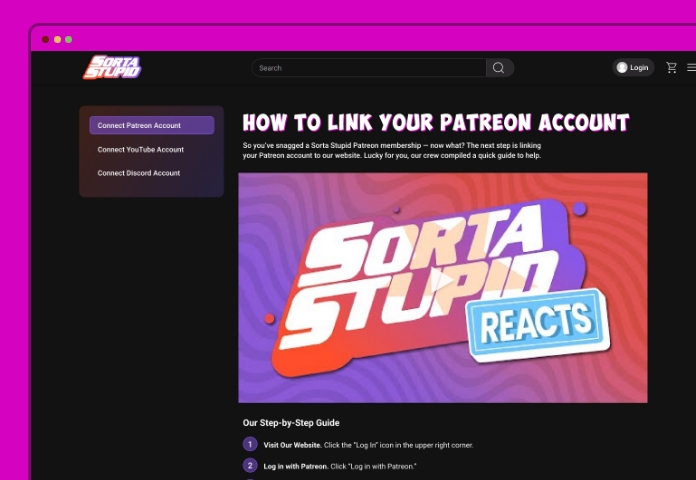Click the Sorta Stupid logo
Image resolution: width=696 pixels, height=480 pixels.
(111, 67)
